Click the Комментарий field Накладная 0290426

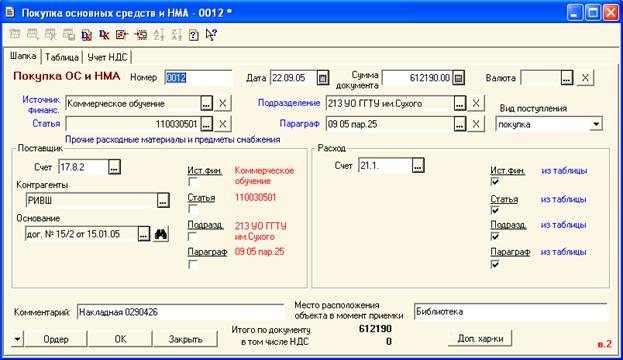pyautogui.click(x=180, y=312)
